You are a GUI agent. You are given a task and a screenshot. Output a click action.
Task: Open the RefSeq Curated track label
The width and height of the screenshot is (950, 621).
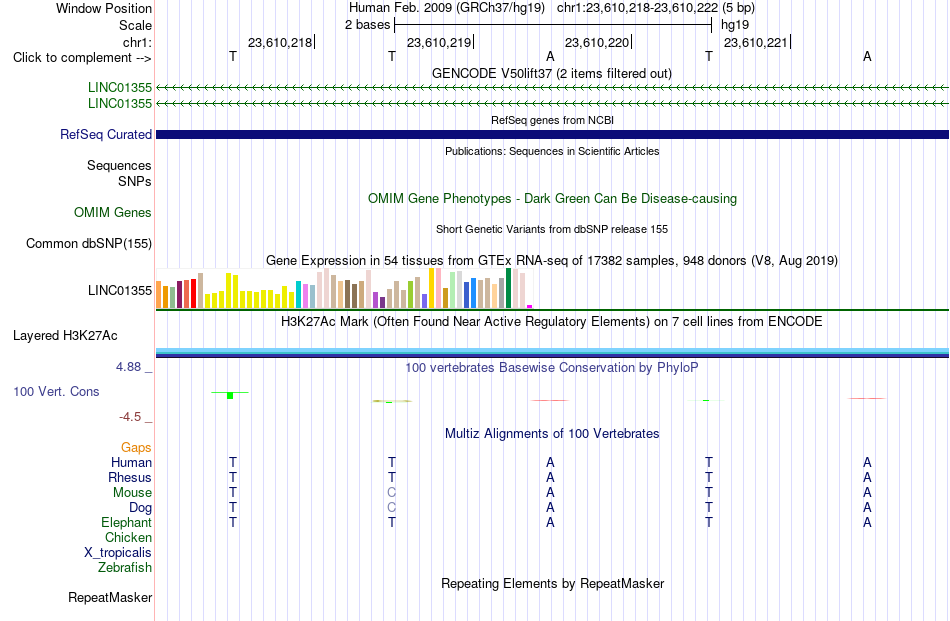(106, 134)
